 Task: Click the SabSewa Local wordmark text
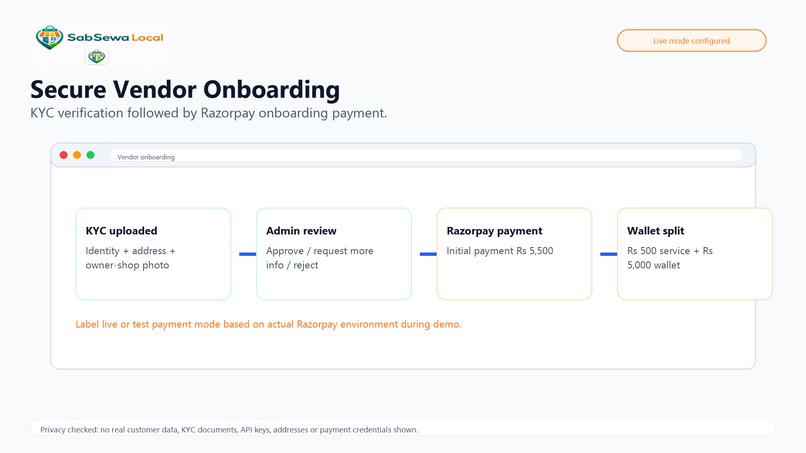tap(116, 38)
